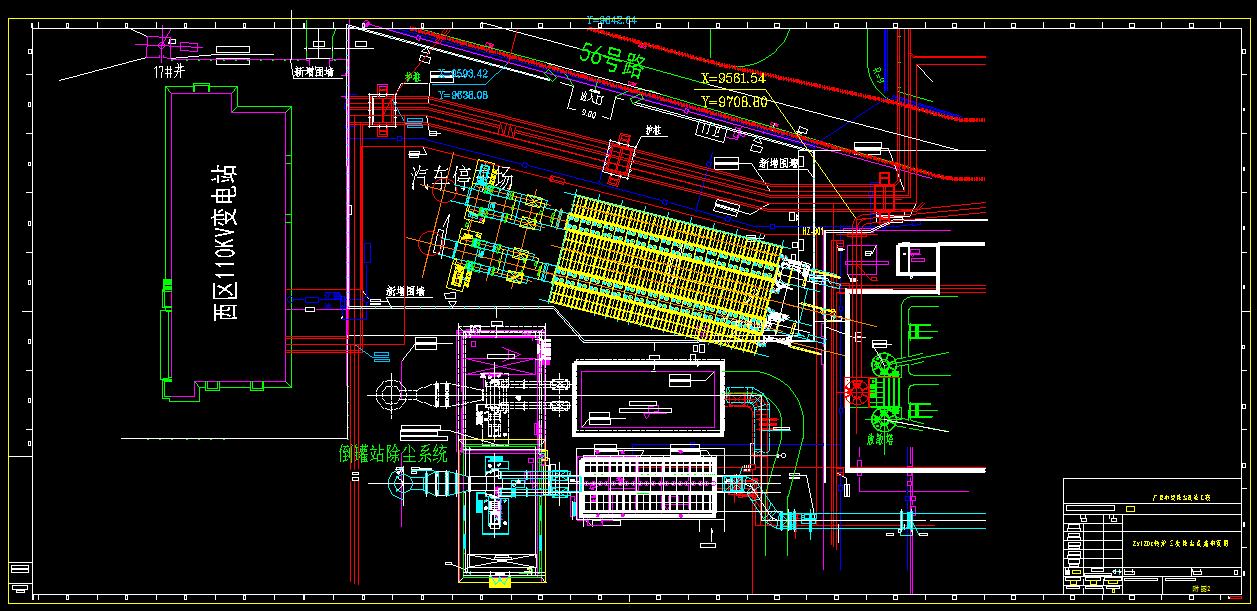1257x611 pixels.
Task: Click the '9.00' dimension under the entrance
Action: (589, 114)
